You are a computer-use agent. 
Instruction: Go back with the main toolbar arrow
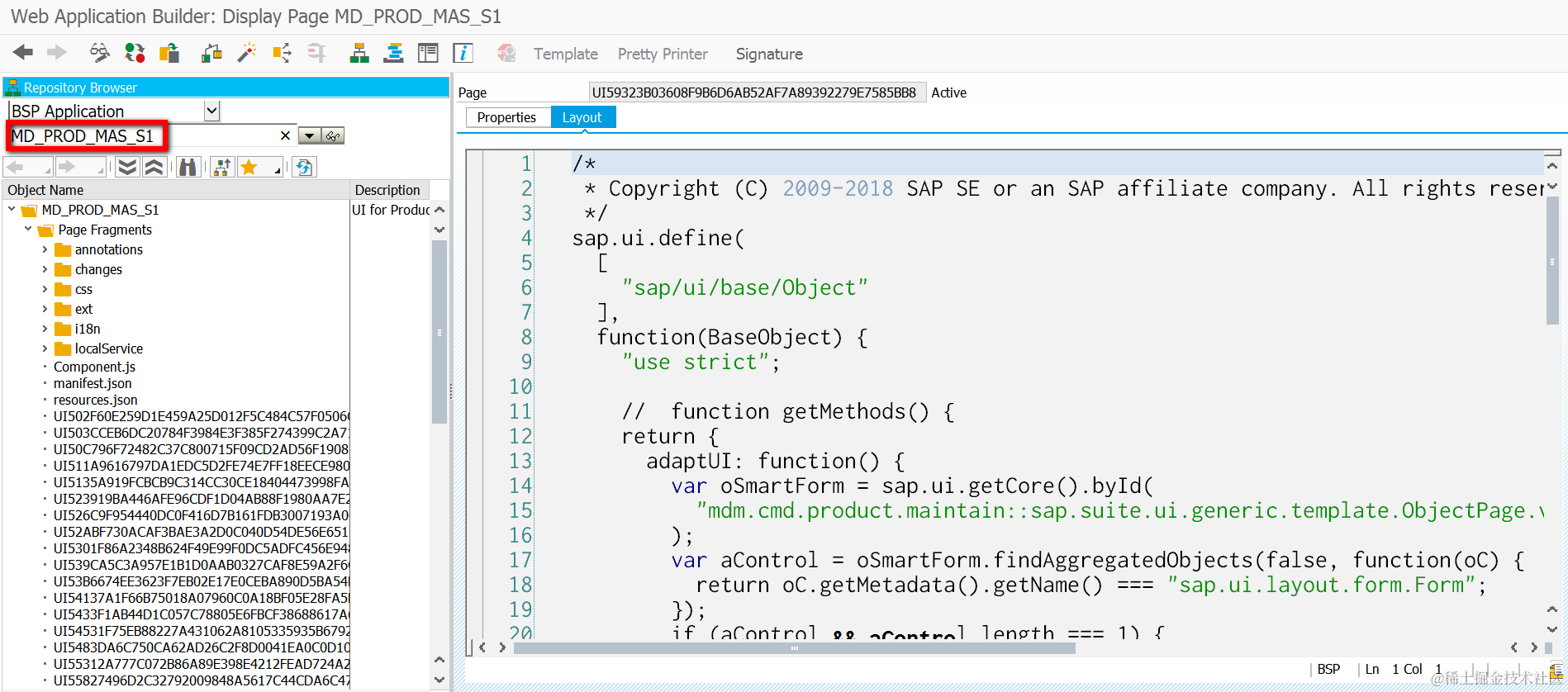(x=23, y=54)
